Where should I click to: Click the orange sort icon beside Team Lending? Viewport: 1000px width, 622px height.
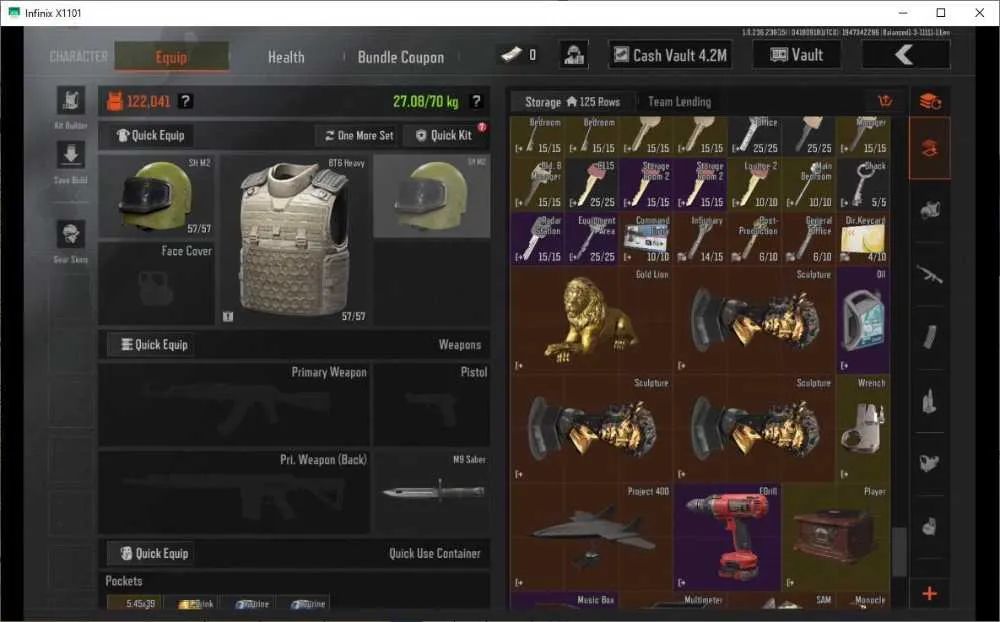click(x=885, y=101)
